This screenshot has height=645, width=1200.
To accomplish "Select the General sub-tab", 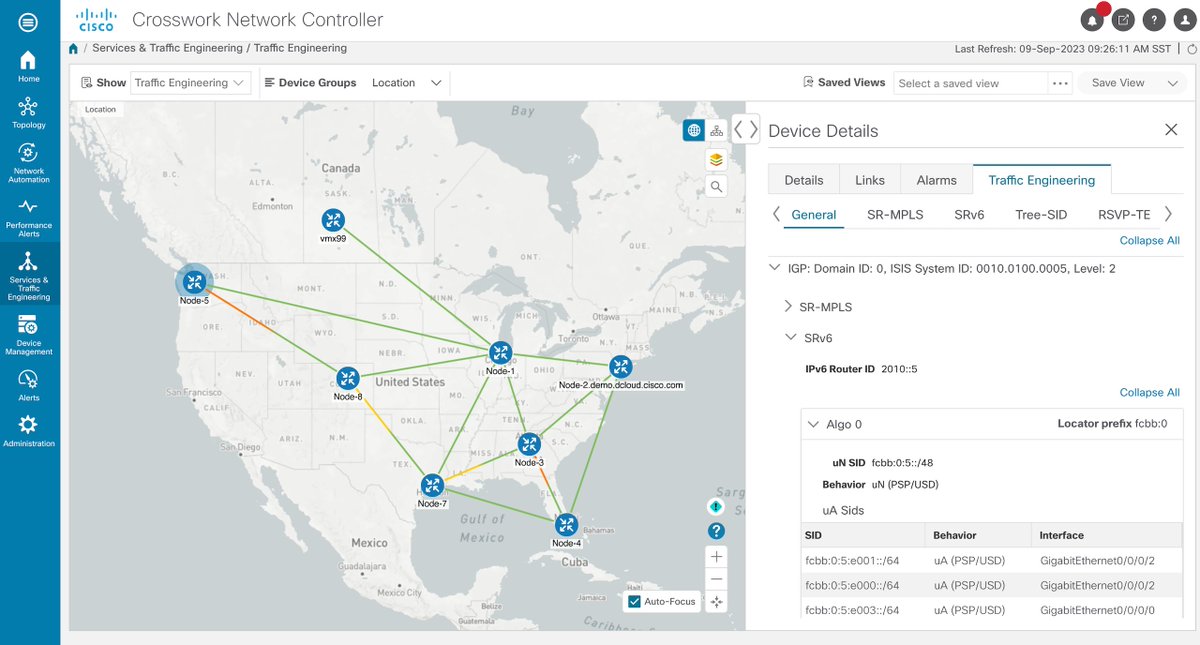I will coord(814,214).
